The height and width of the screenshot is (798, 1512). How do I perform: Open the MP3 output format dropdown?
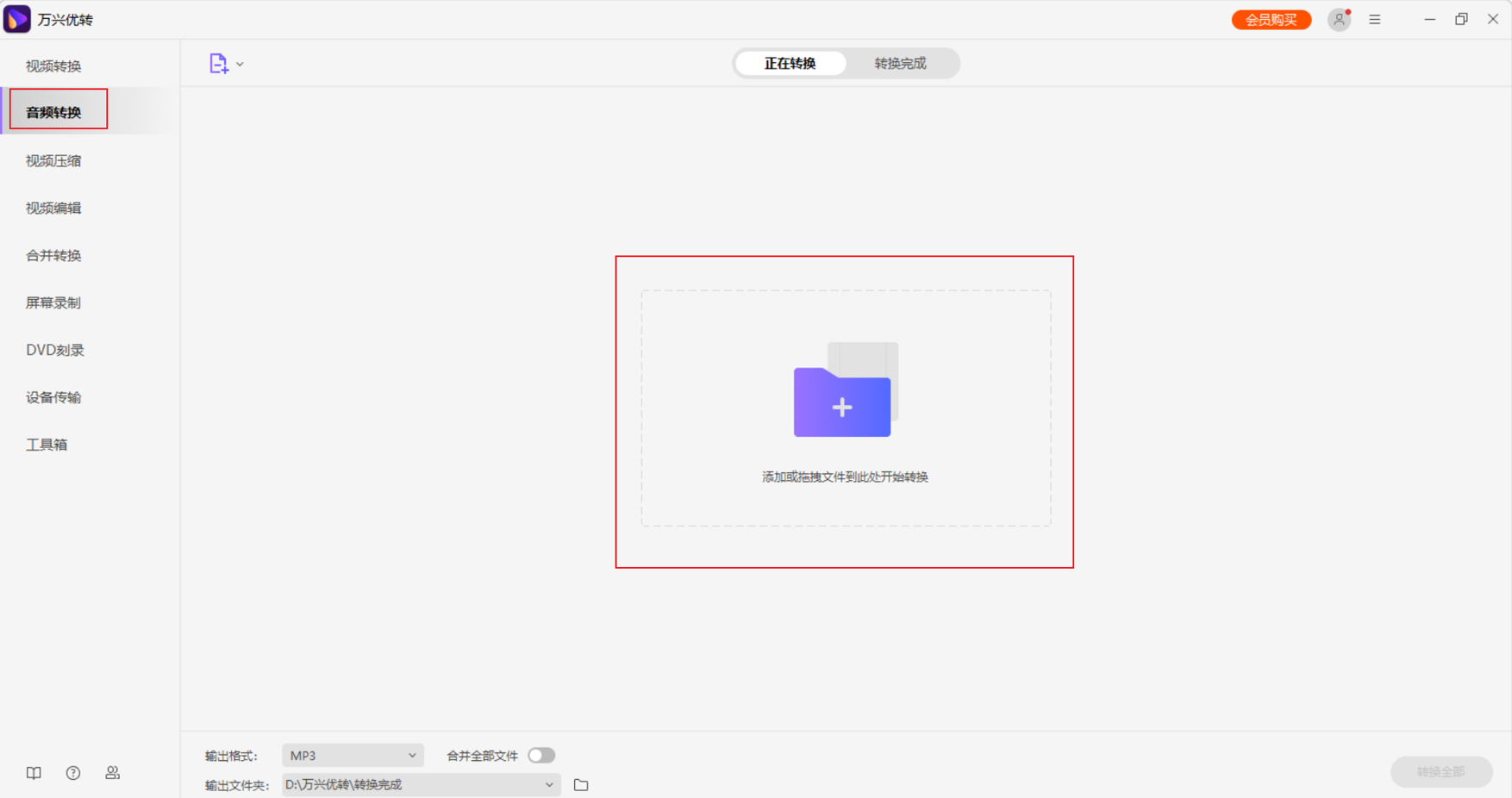pos(353,756)
